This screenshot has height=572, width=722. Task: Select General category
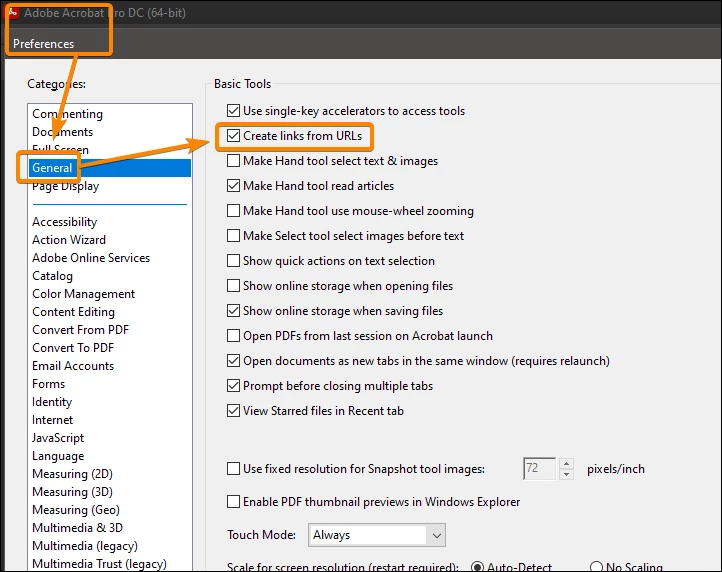[110, 168]
